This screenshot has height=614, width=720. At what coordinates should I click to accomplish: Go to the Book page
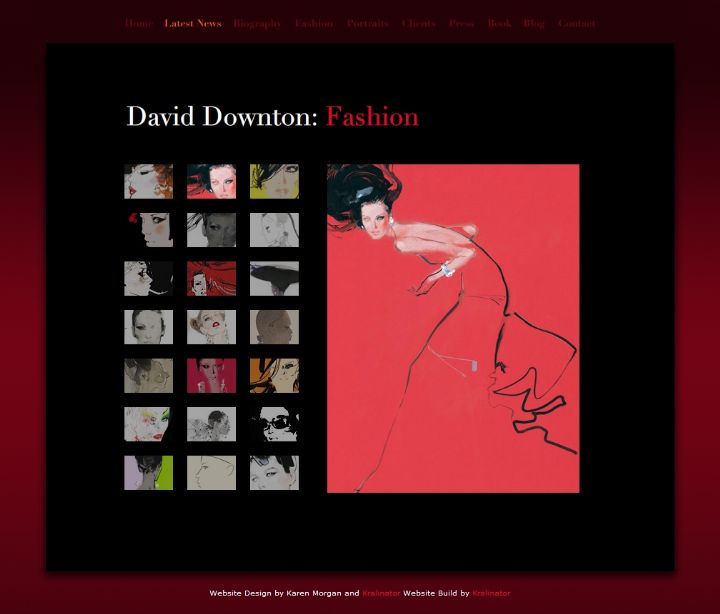[499, 23]
